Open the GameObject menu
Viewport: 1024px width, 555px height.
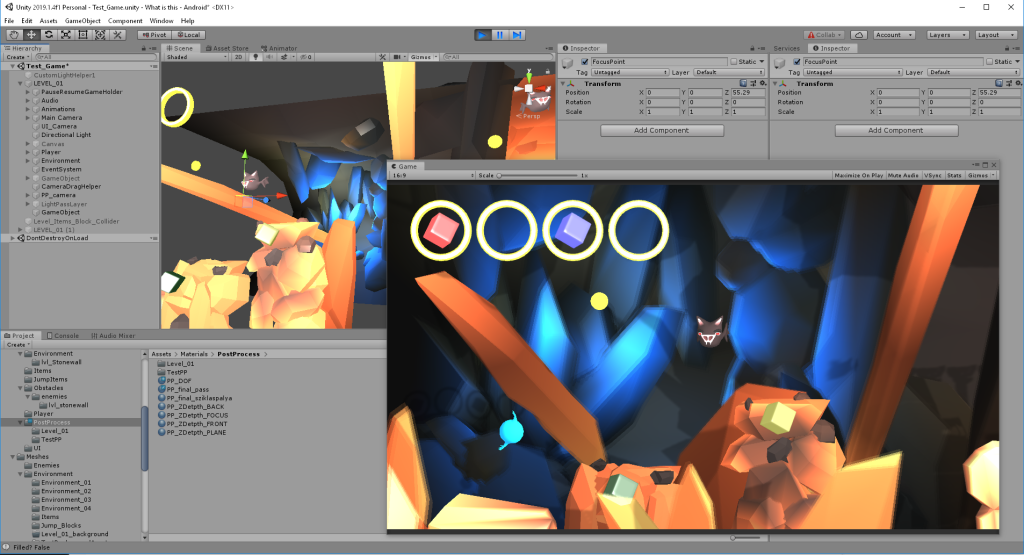[x=82, y=21]
